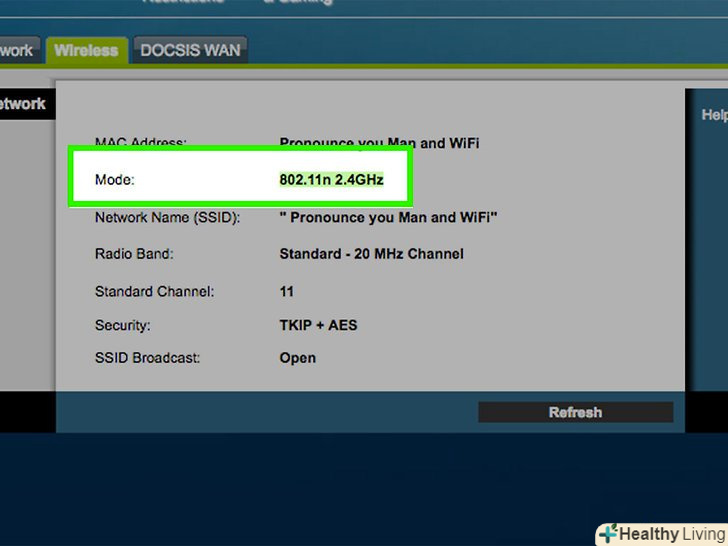Click the Refresh button
This screenshot has height=546, width=728.
(576, 412)
